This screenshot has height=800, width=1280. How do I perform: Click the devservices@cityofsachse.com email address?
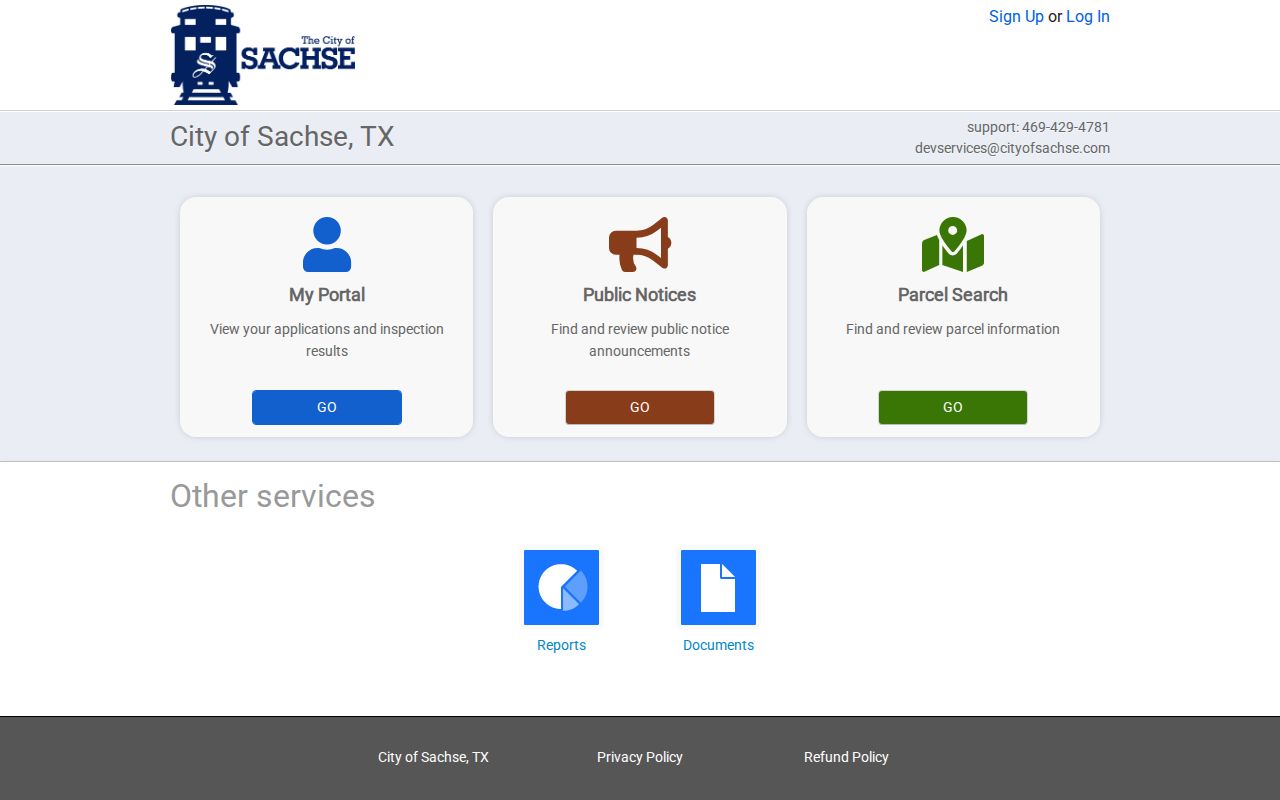(x=1012, y=148)
